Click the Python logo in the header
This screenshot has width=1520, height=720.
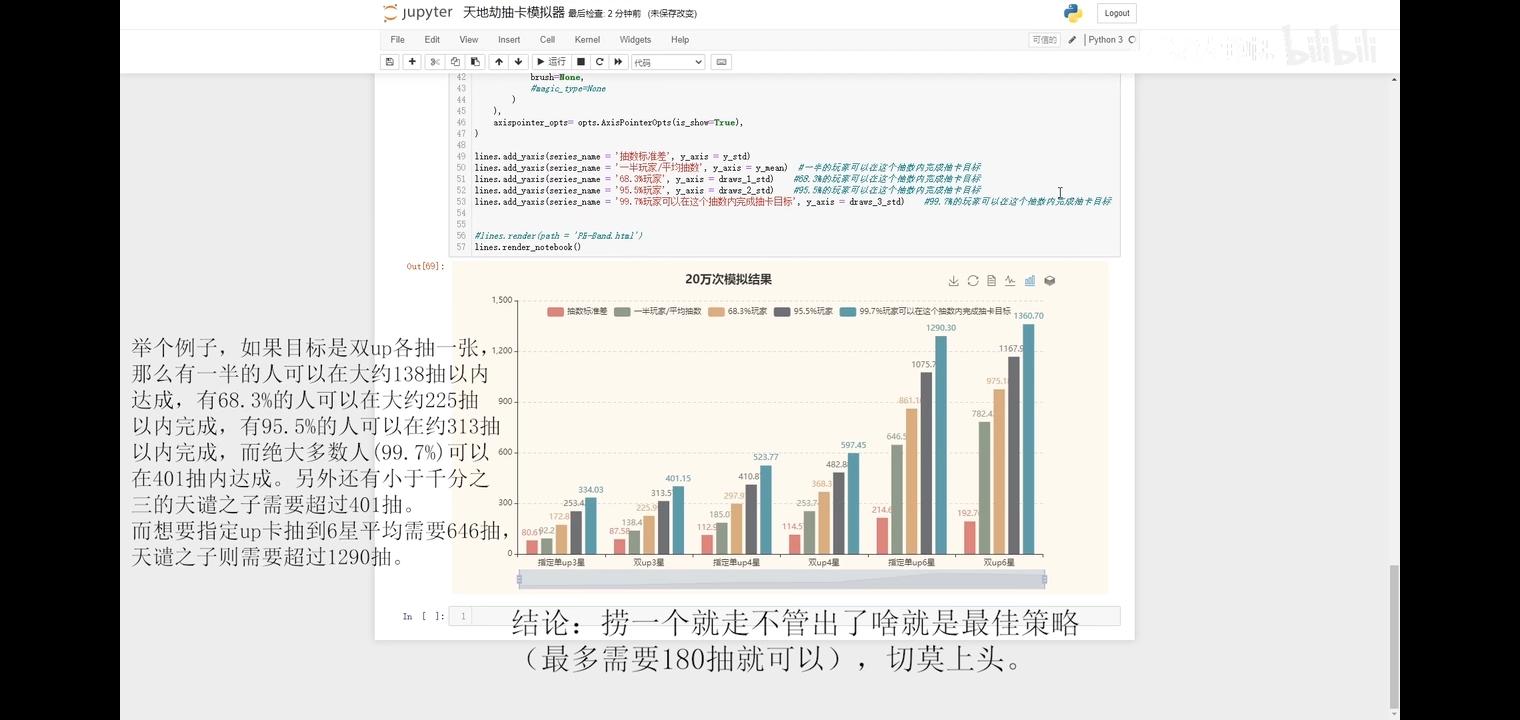(1073, 13)
